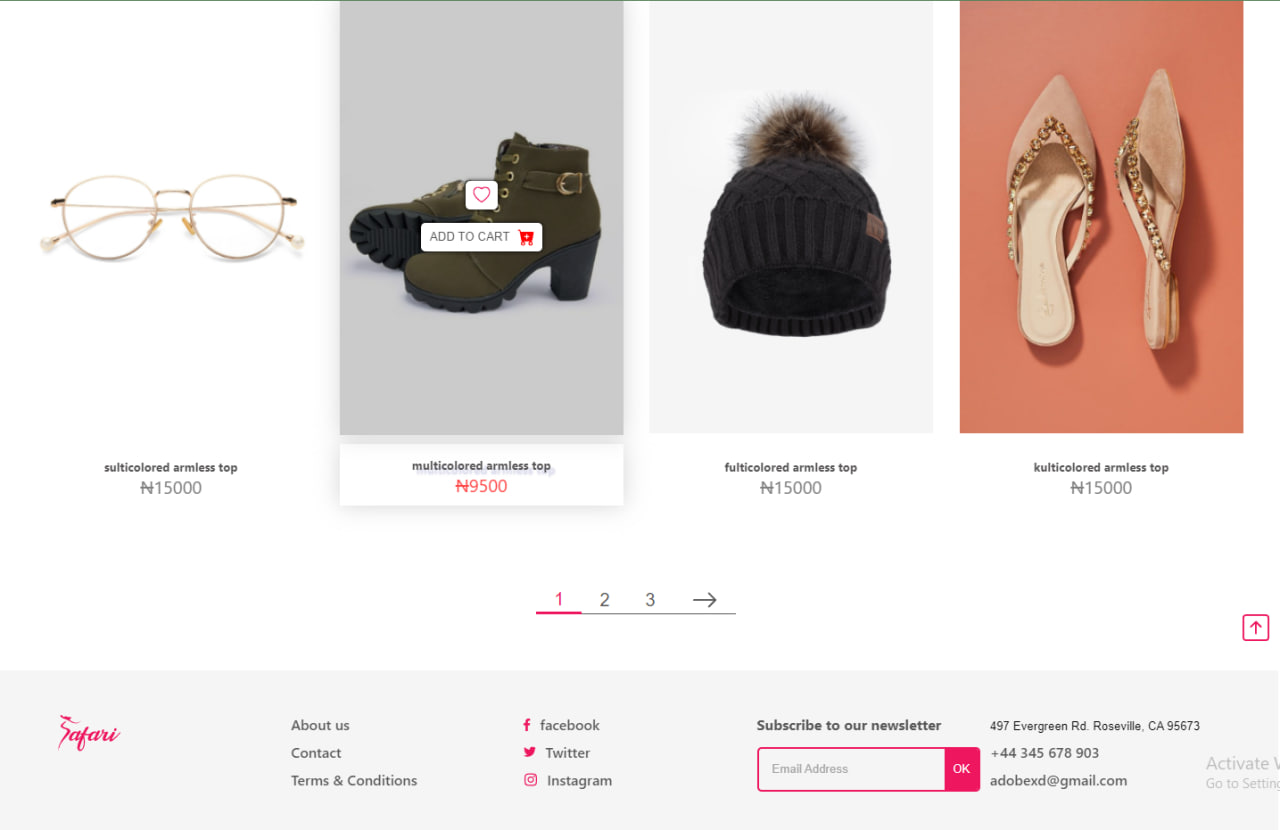
Task: Click the Twitter bird icon
Action: pos(529,752)
